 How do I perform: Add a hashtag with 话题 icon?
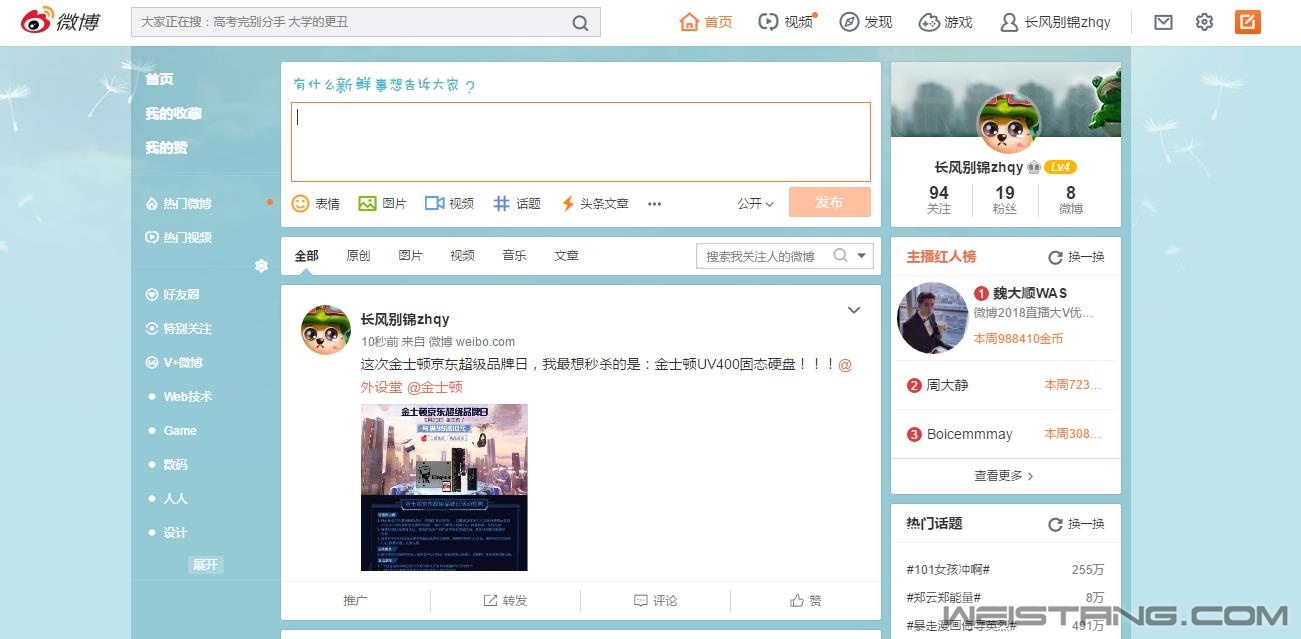click(x=501, y=203)
